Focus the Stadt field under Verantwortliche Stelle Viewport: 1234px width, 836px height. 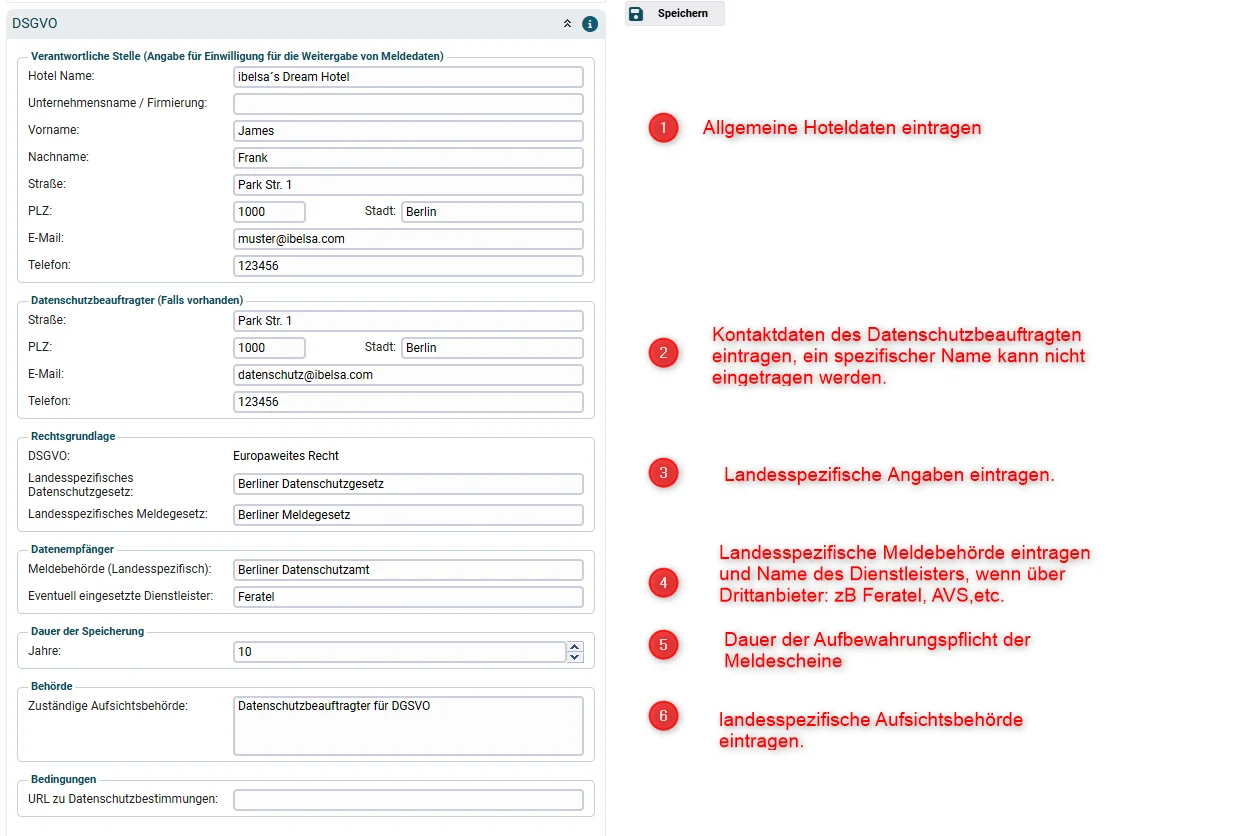[x=492, y=212]
